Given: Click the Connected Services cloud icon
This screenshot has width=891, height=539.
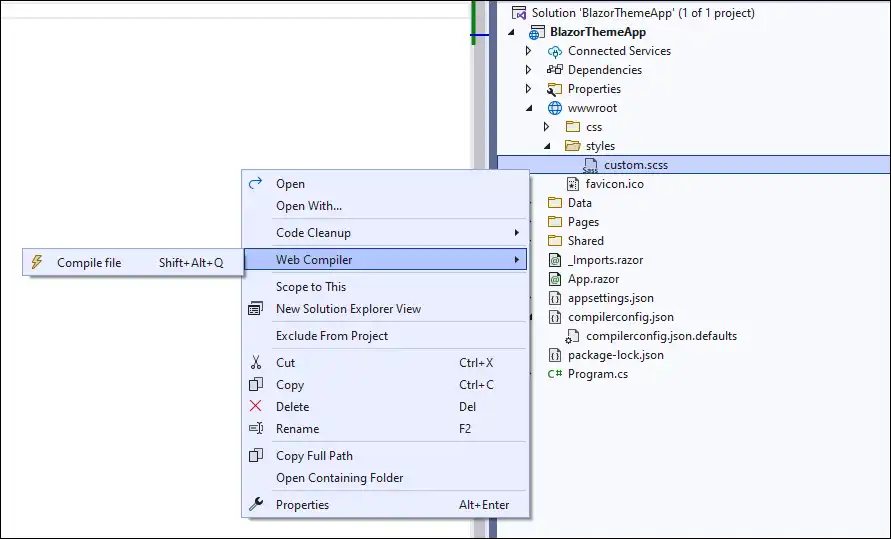Looking at the screenshot, I should coord(555,51).
